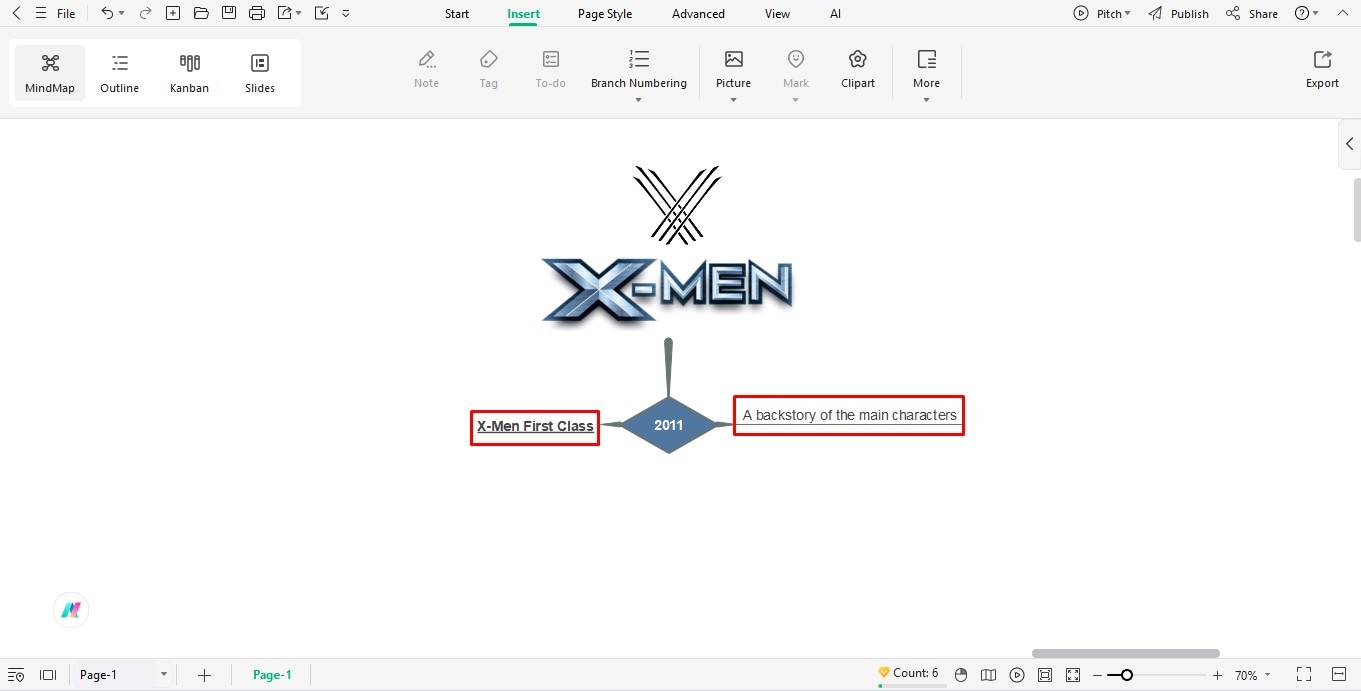Switch to Slides view mode
Image resolution: width=1361 pixels, height=691 pixels.
[260, 73]
